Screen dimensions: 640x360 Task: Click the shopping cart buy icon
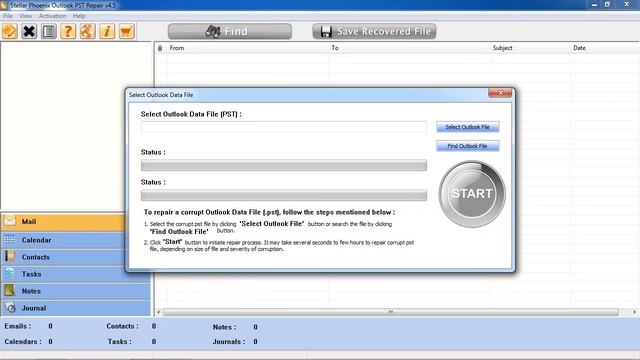(x=127, y=31)
